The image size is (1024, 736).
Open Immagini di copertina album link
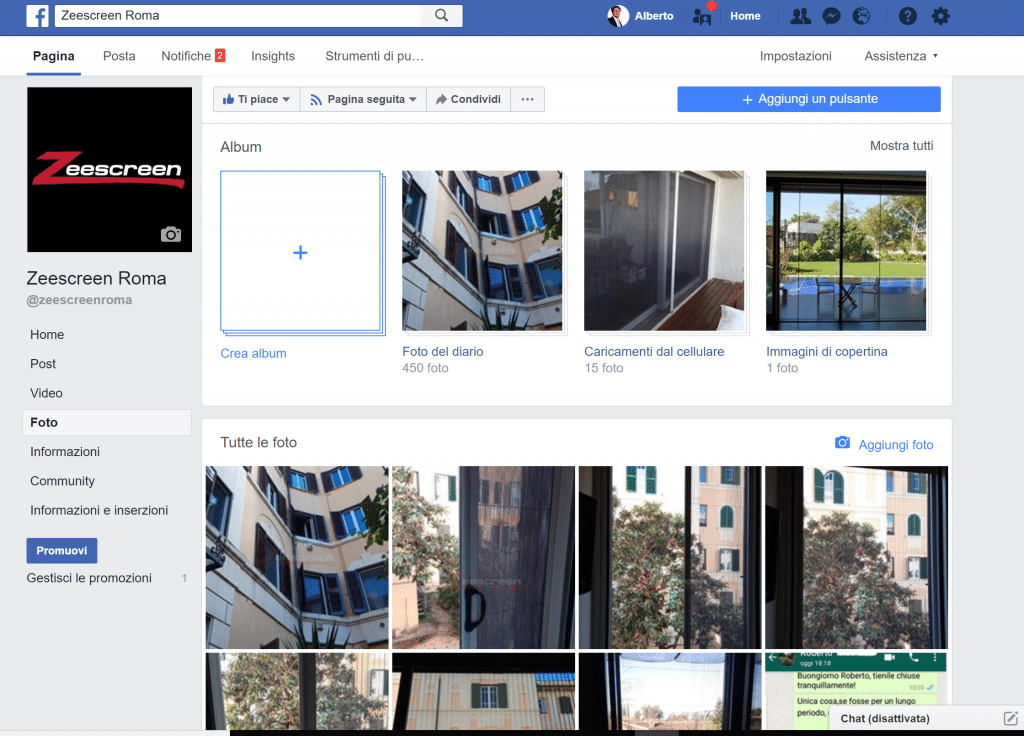(827, 351)
